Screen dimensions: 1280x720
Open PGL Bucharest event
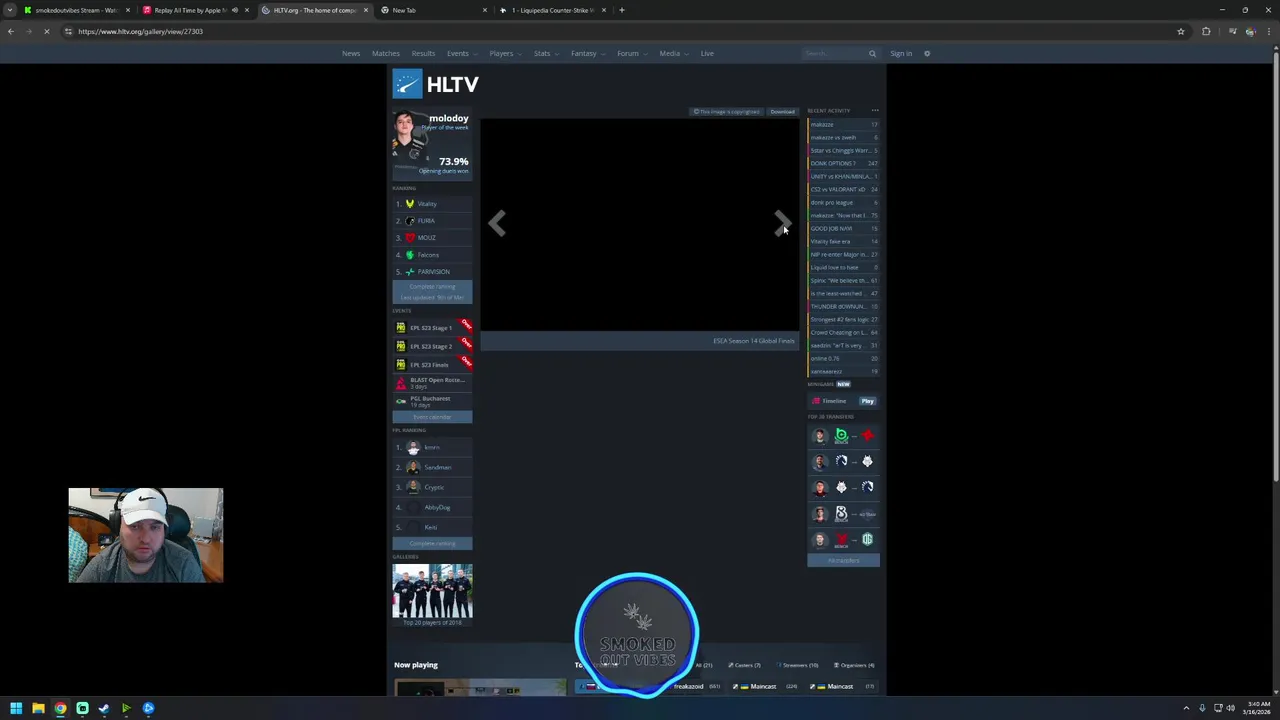point(431,401)
